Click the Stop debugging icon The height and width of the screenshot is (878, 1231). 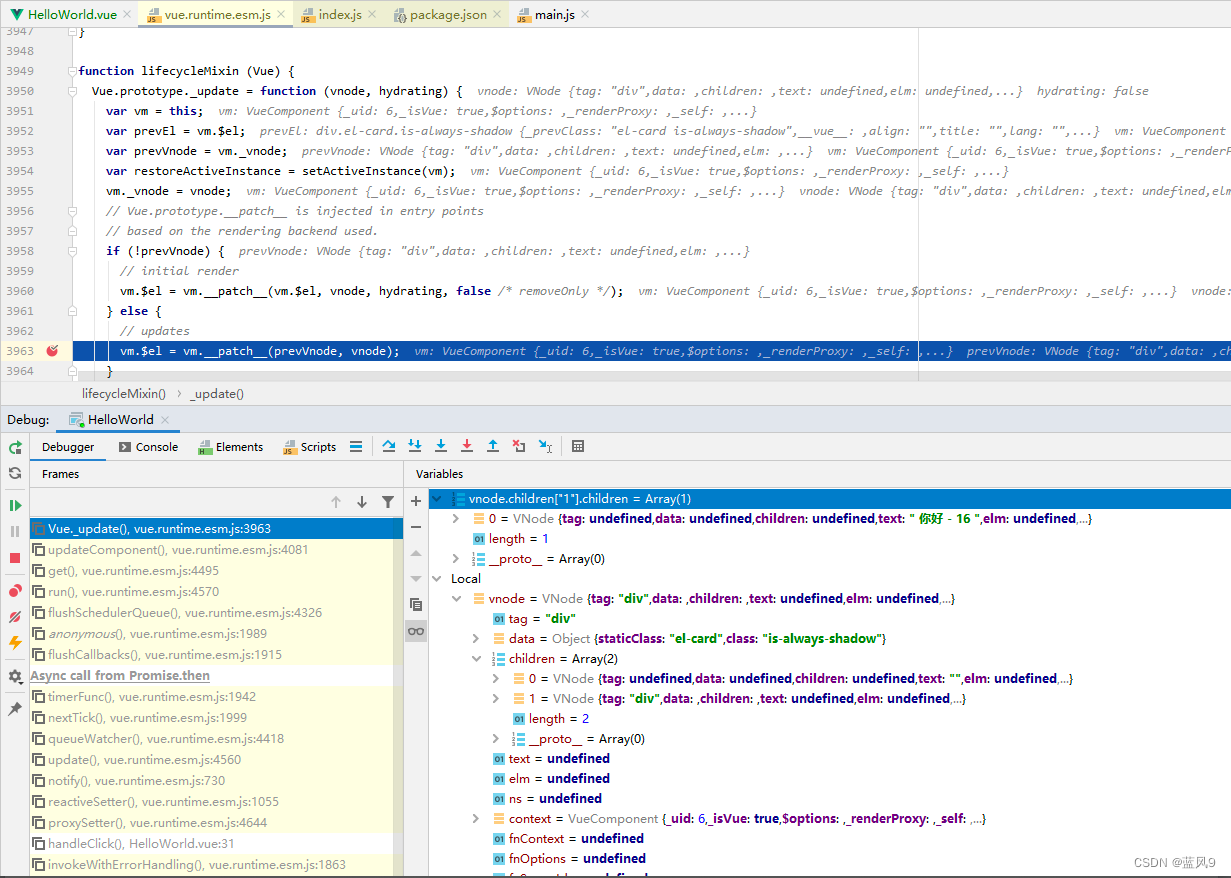click(x=14, y=557)
